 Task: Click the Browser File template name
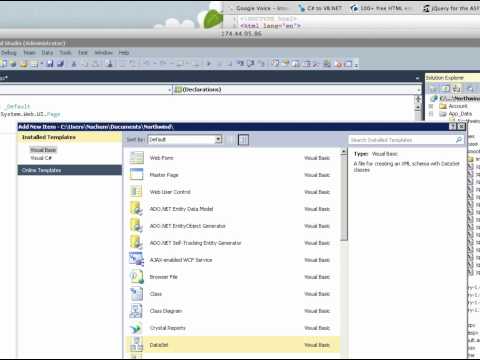point(163,277)
